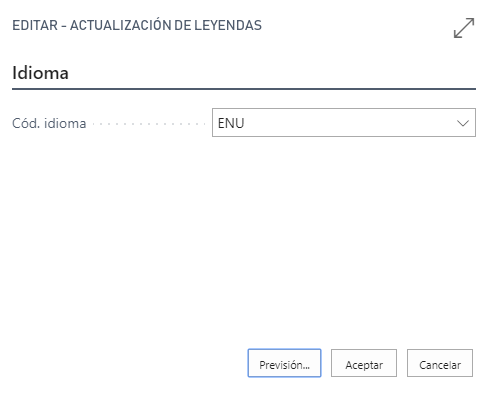Toggle the Idioma FastTab heading
Screen dimensions: 491x395
[x=40, y=73]
